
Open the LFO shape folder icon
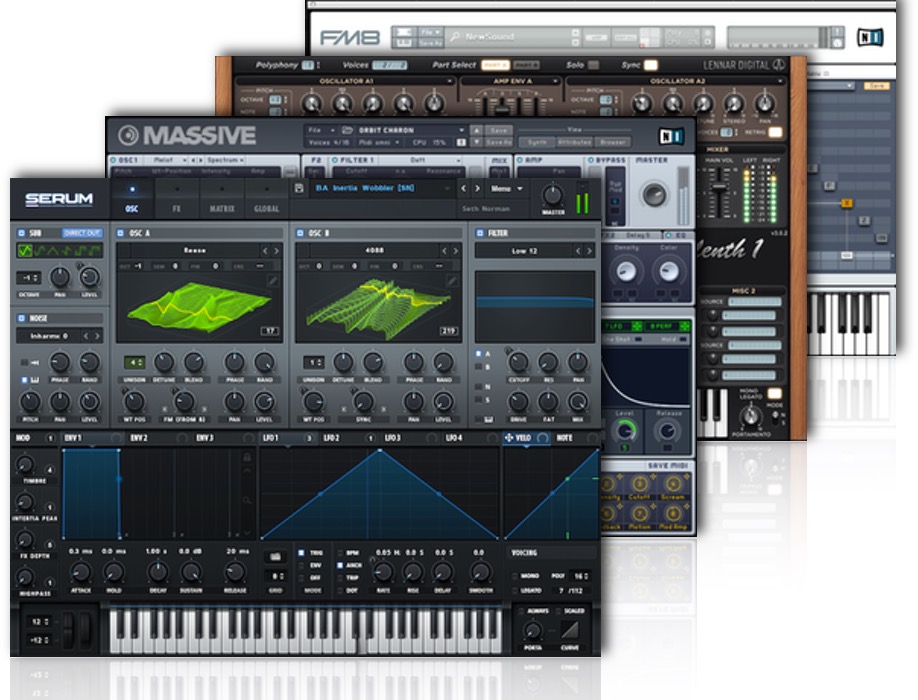[274, 556]
